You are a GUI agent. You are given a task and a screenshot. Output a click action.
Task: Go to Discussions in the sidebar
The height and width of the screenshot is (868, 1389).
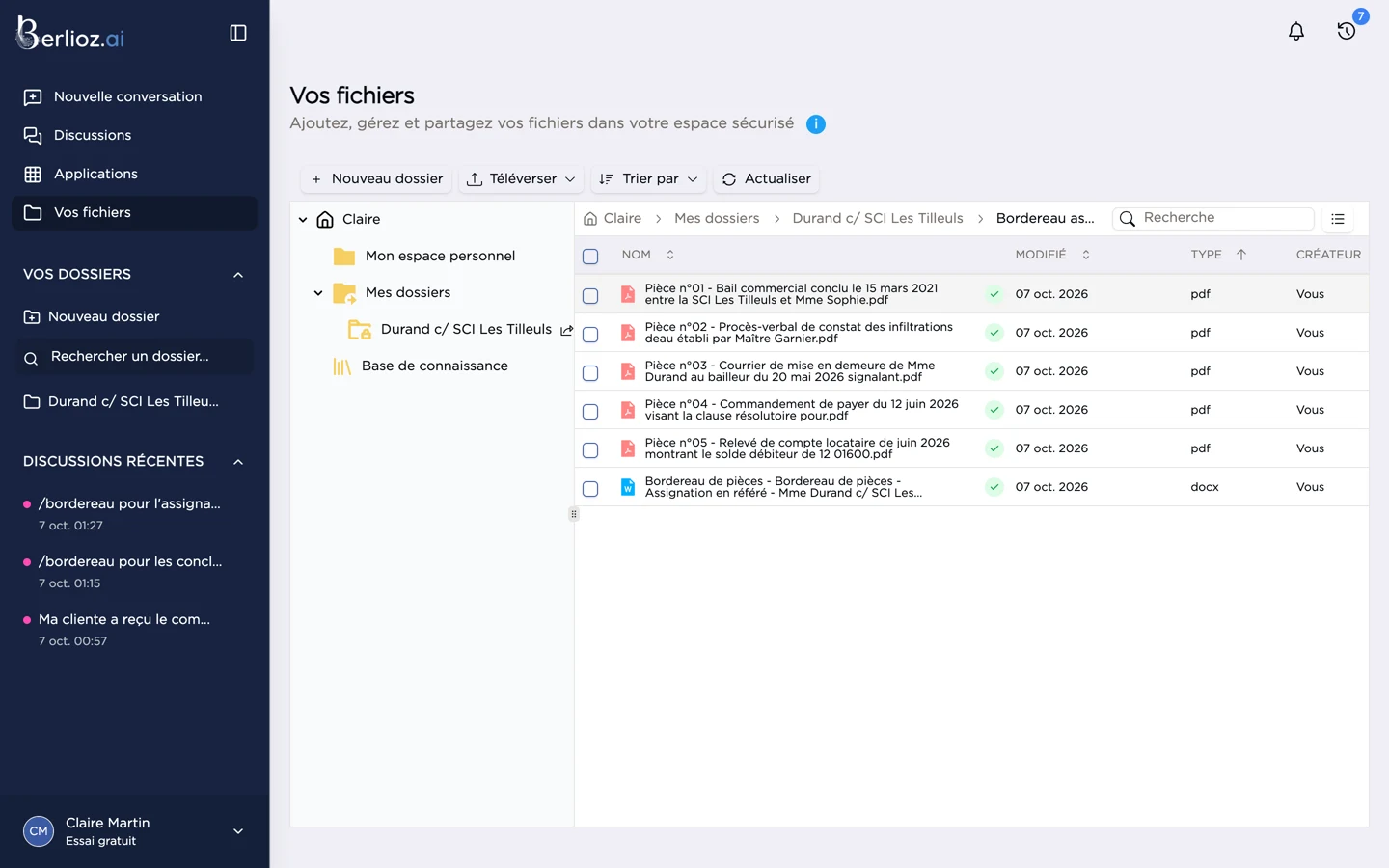point(134,135)
